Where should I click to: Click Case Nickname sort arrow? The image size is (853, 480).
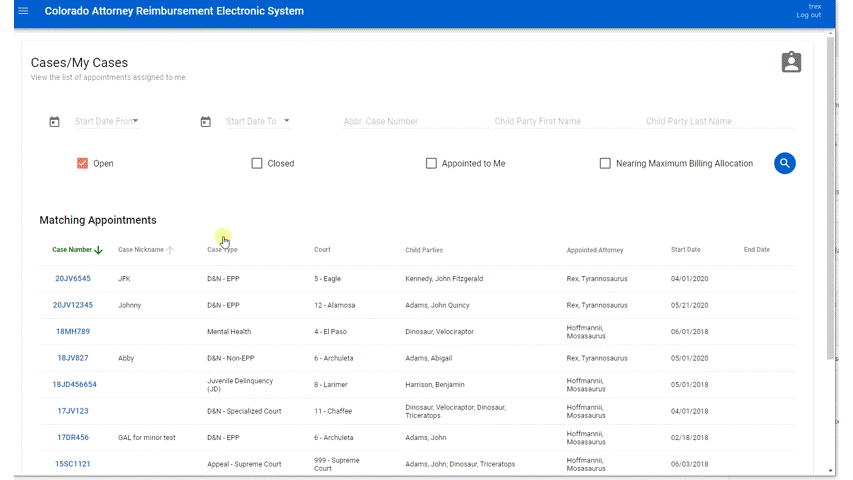(x=170, y=250)
